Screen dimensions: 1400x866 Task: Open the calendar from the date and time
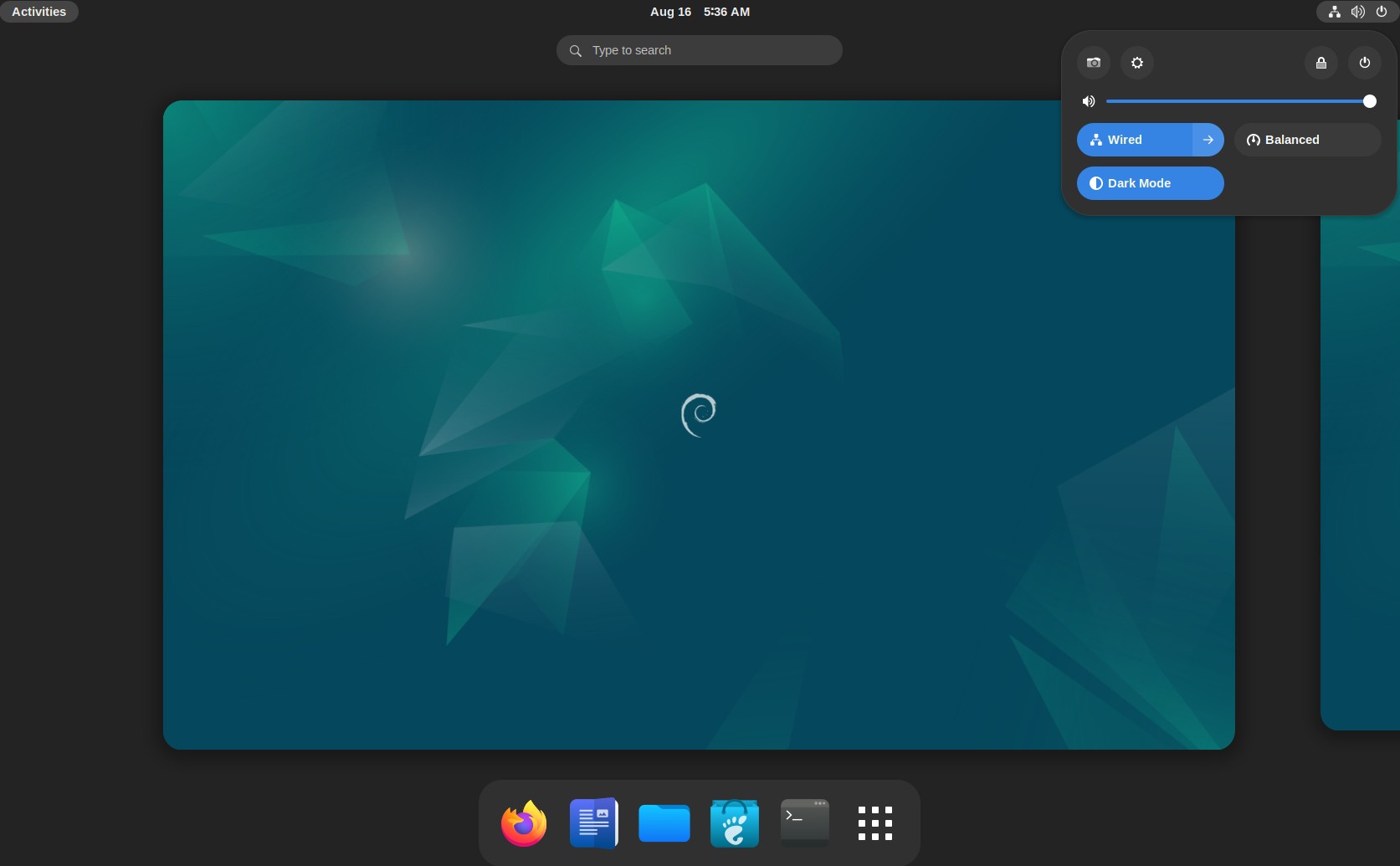(700, 12)
